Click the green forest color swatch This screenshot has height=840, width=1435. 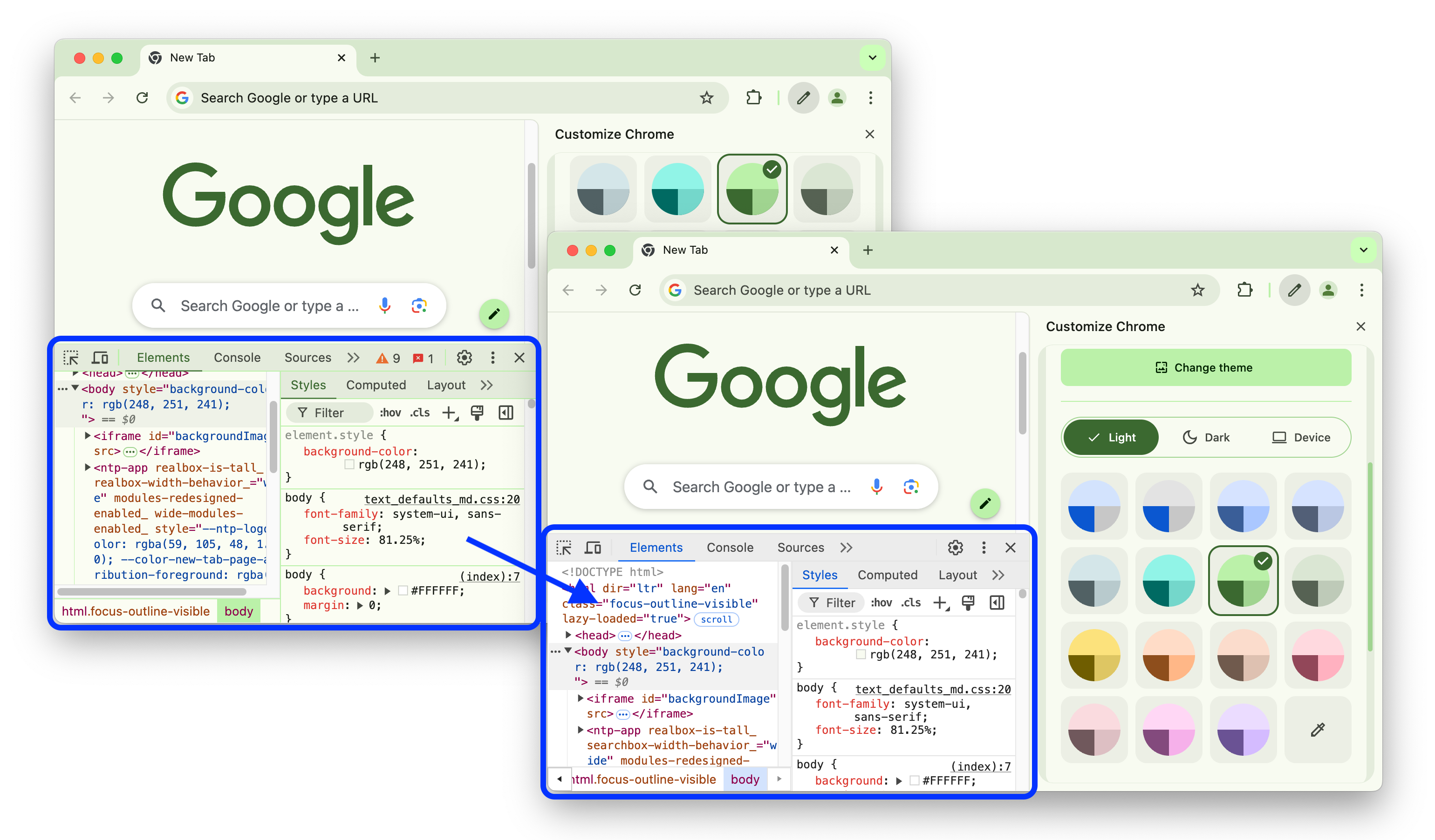click(1243, 581)
